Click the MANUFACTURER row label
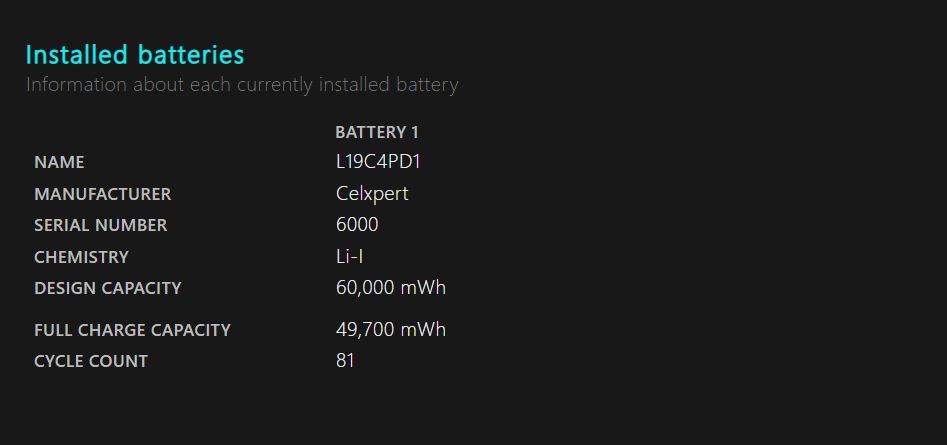 coord(102,194)
